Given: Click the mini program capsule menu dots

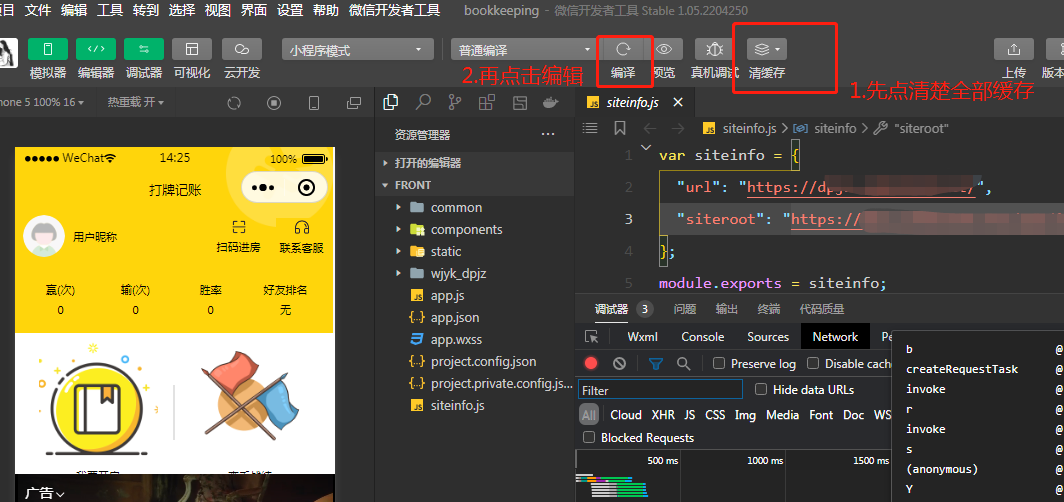Looking at the screenshot, I should (263, 187).
